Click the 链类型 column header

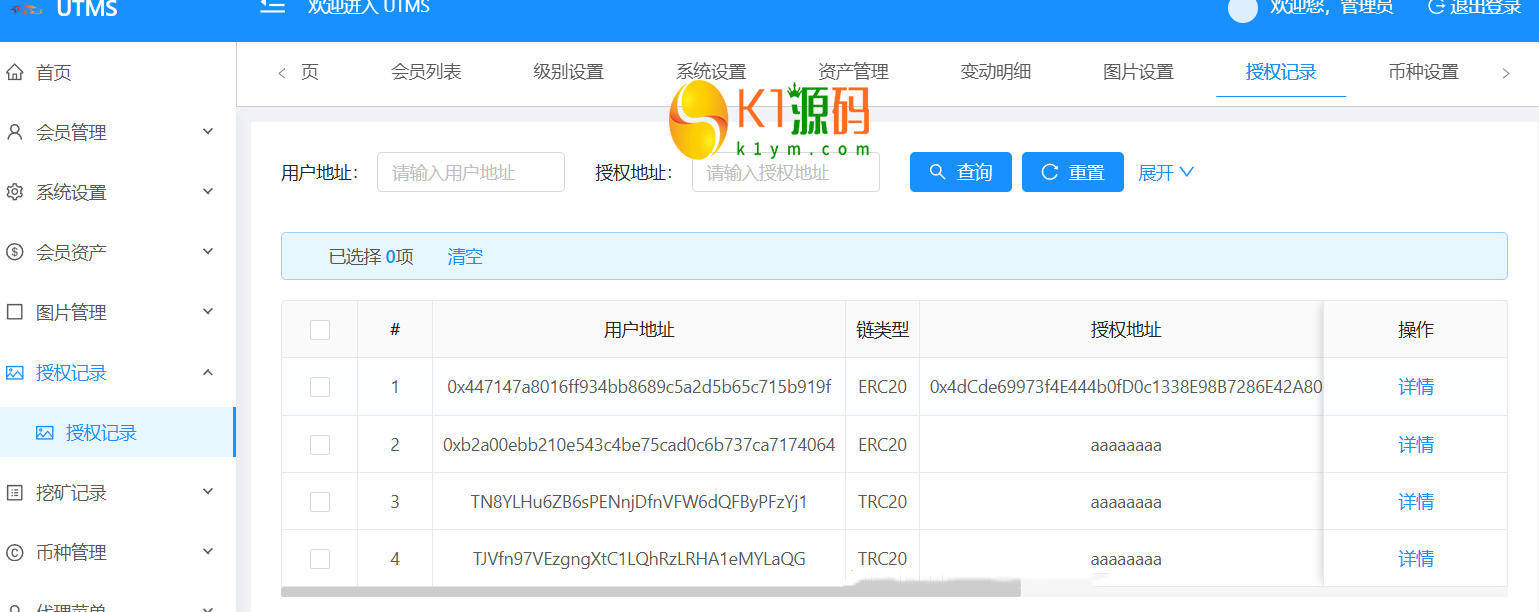point(883,330)
